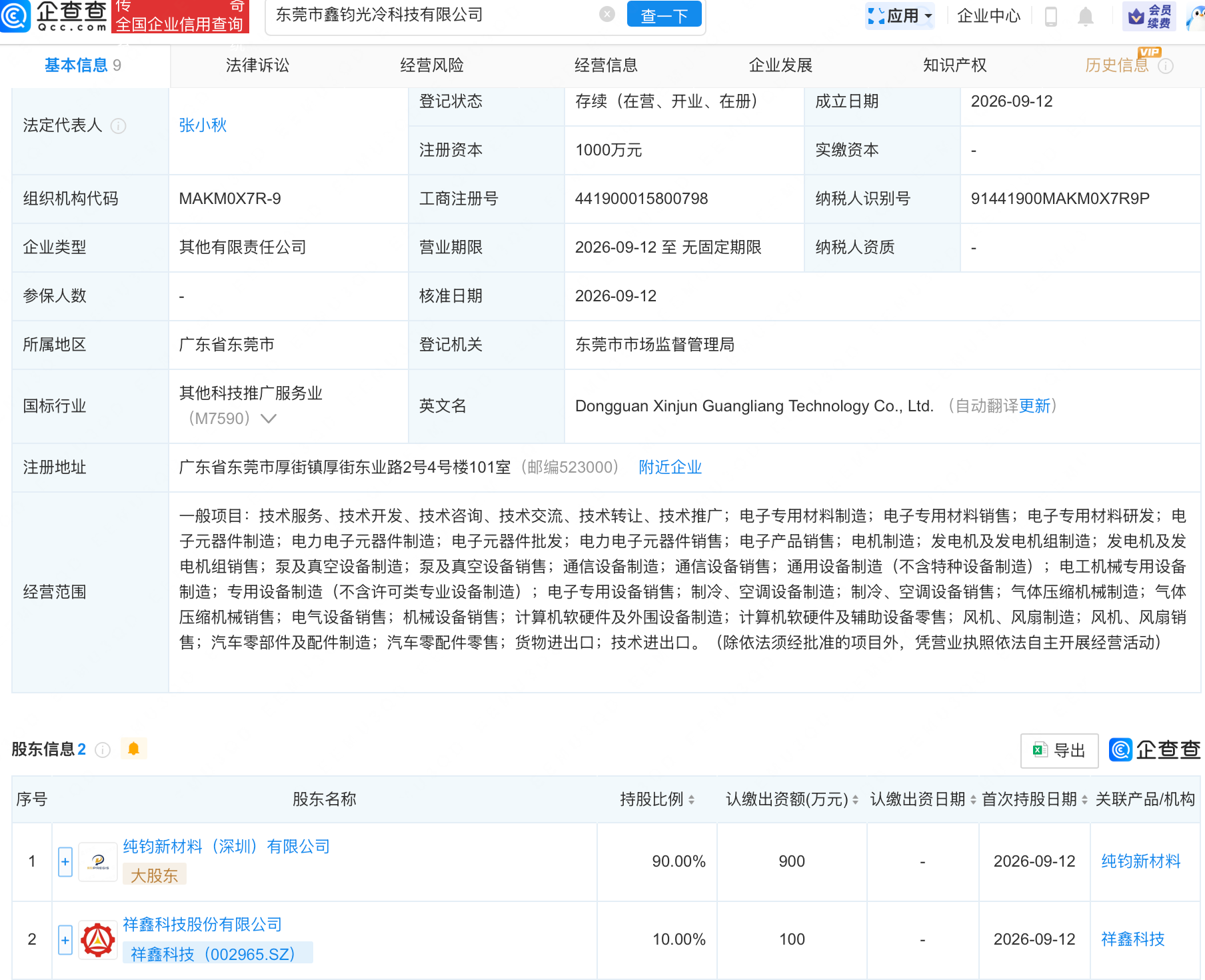1205x980 pixels.
Task: Open 企业中心 link
Action: click(988, 15)
